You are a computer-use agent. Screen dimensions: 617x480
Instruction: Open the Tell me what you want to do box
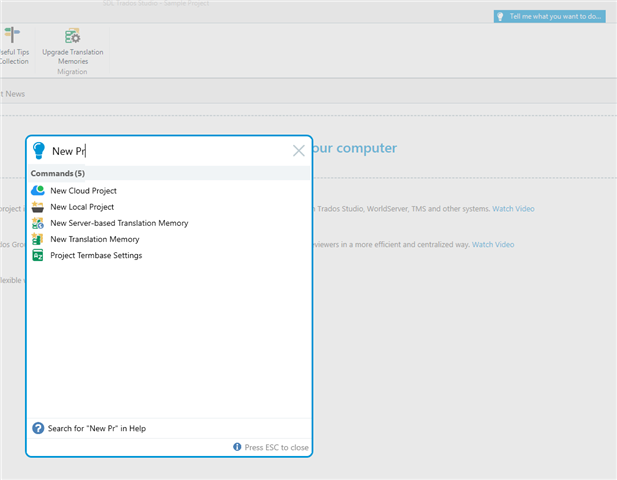tap(549, 17)
